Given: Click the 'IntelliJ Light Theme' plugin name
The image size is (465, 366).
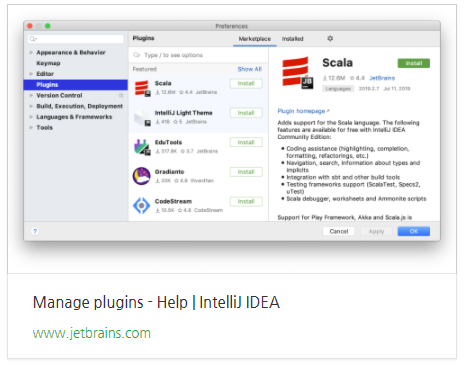Looking at the screenshot, I should coord(183,113).
